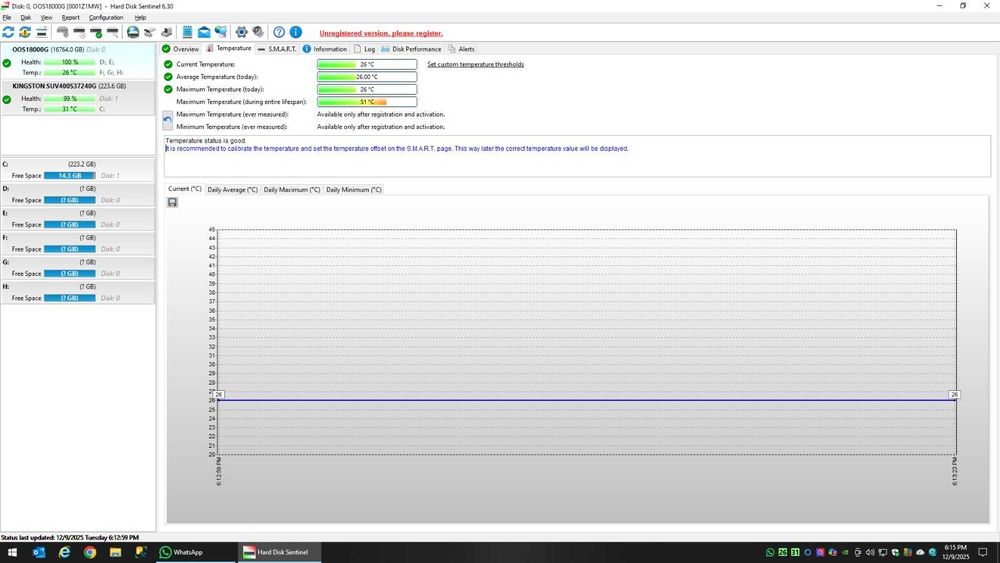Switch to the WhatsApp taskbar button
Screen dimensions: 1000x563
[196, 552]
